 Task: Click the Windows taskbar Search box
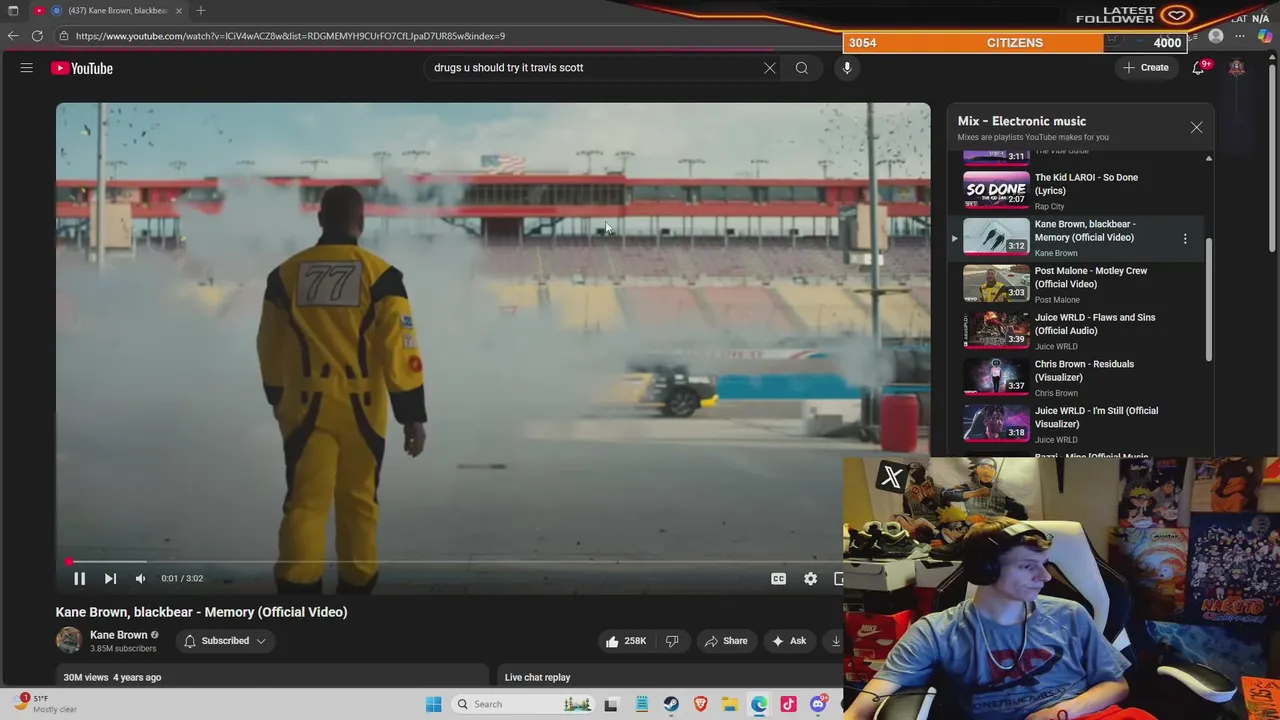(525, 704)
